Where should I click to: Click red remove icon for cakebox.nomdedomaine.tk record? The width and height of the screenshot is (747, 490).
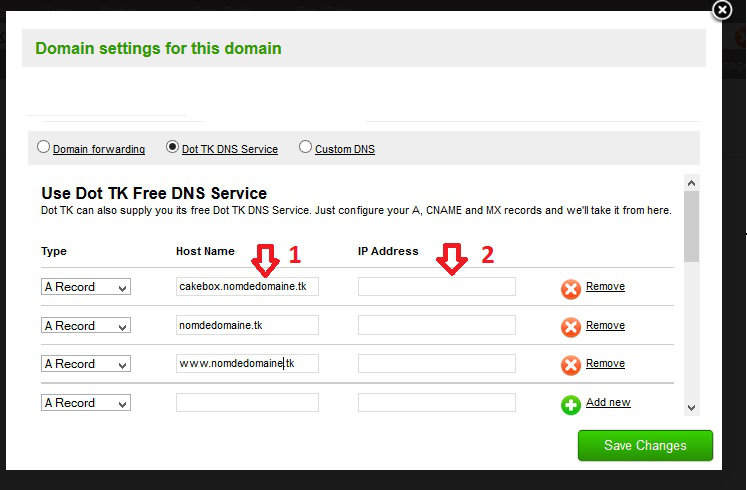[570, 289]
